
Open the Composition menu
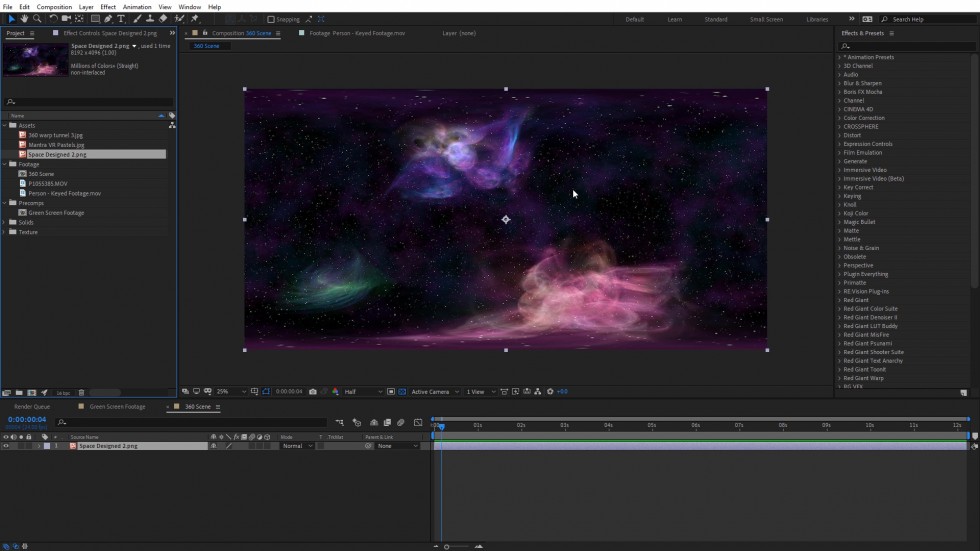[x=54, y=7]
